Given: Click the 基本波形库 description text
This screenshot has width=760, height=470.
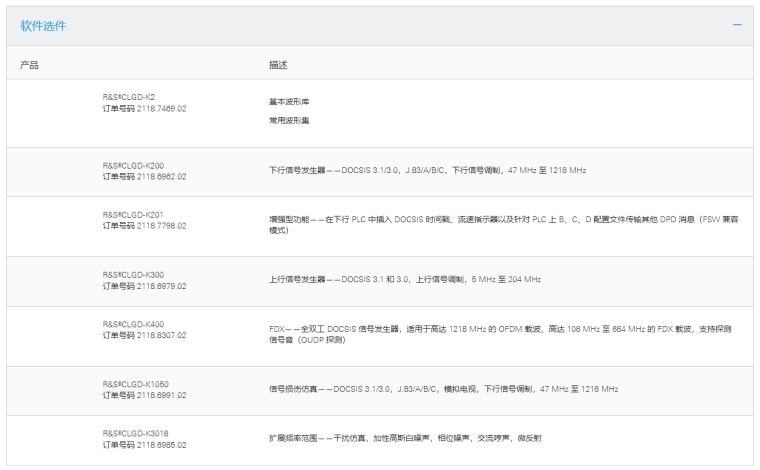Looking at the screenshot, I should [x=289, y=102].
